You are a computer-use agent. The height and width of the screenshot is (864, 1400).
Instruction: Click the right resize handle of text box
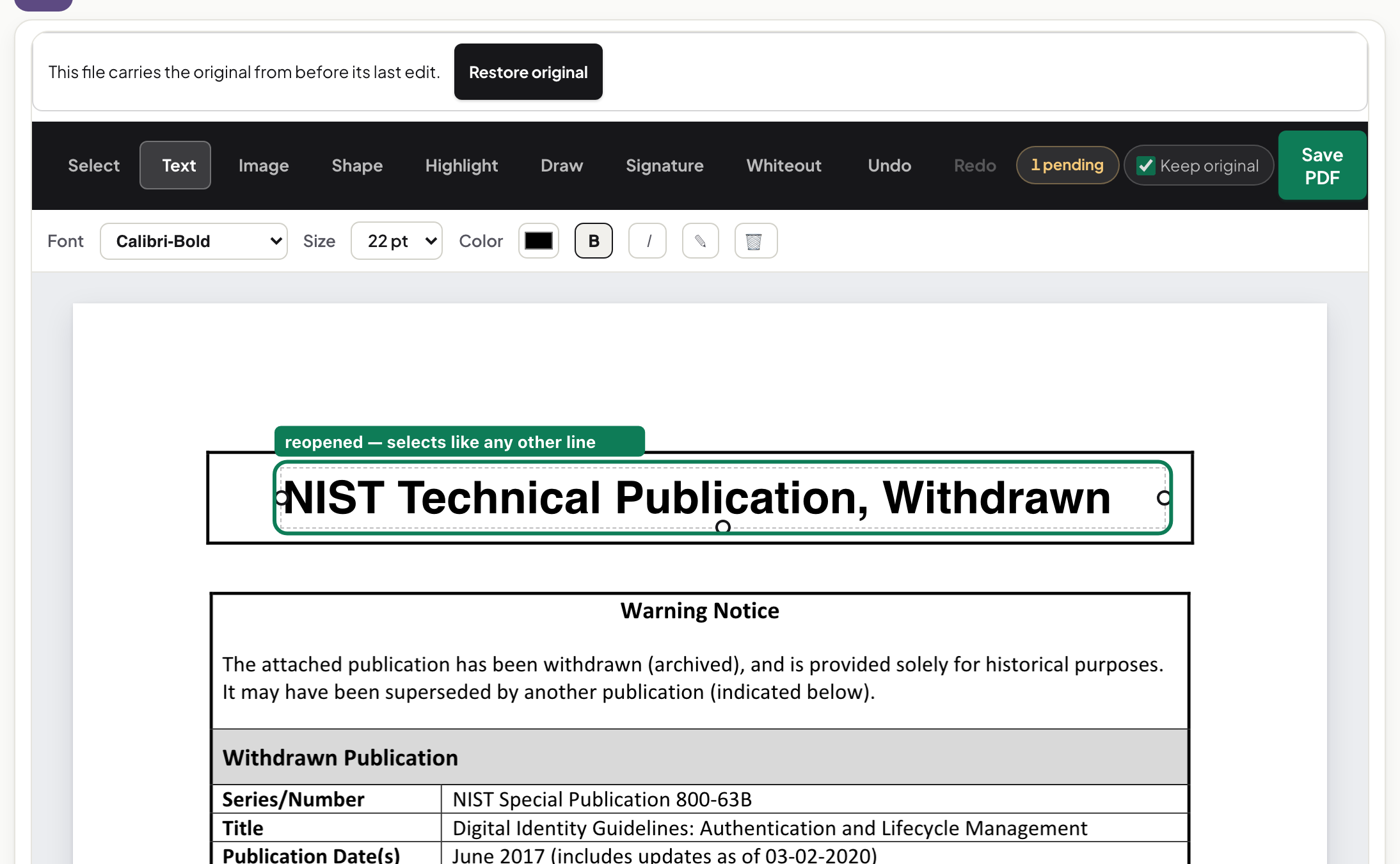(1164, 497)
